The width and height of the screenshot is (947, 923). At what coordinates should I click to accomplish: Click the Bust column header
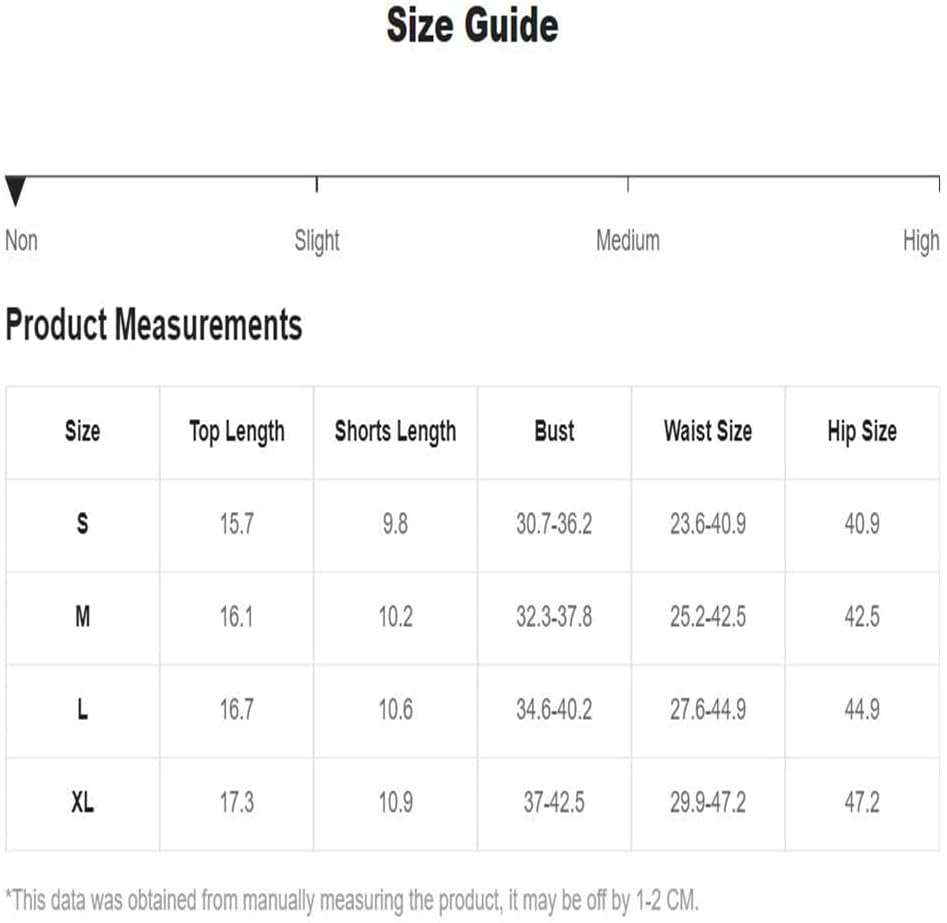(x=554, y=431)
